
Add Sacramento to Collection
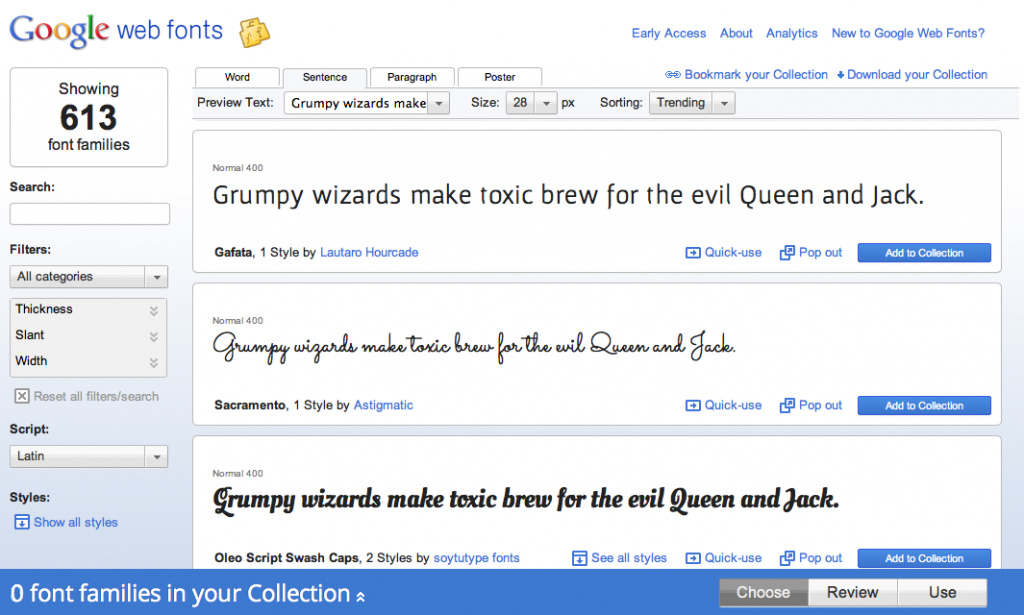pos(924,405)
